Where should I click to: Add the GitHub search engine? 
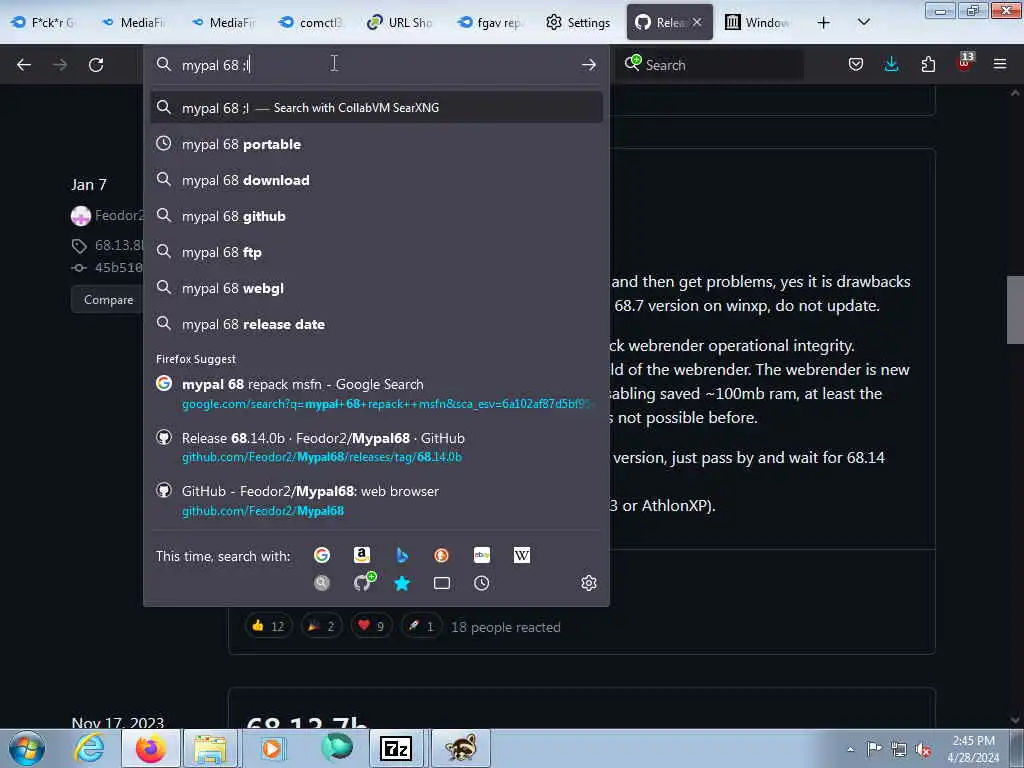click(x=363, y=582)
